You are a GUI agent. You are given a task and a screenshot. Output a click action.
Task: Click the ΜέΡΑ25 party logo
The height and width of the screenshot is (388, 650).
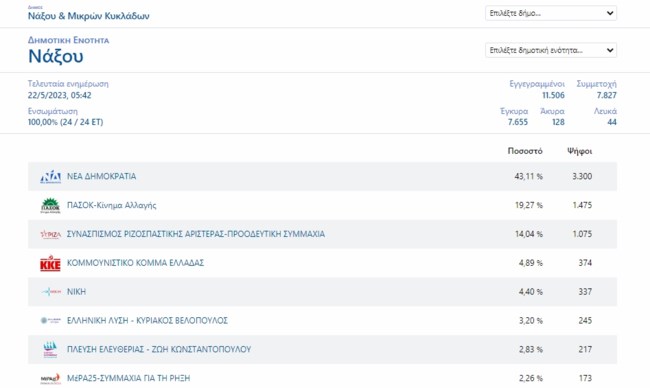[x=51, y=378]
